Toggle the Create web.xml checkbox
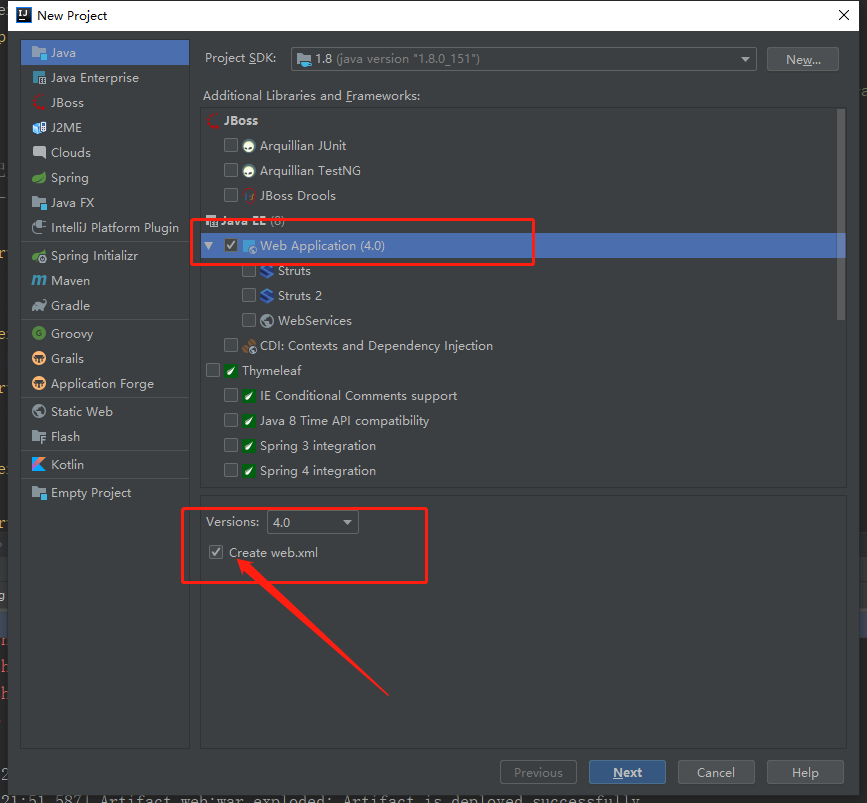867x803 pixels. pos(216,552)
